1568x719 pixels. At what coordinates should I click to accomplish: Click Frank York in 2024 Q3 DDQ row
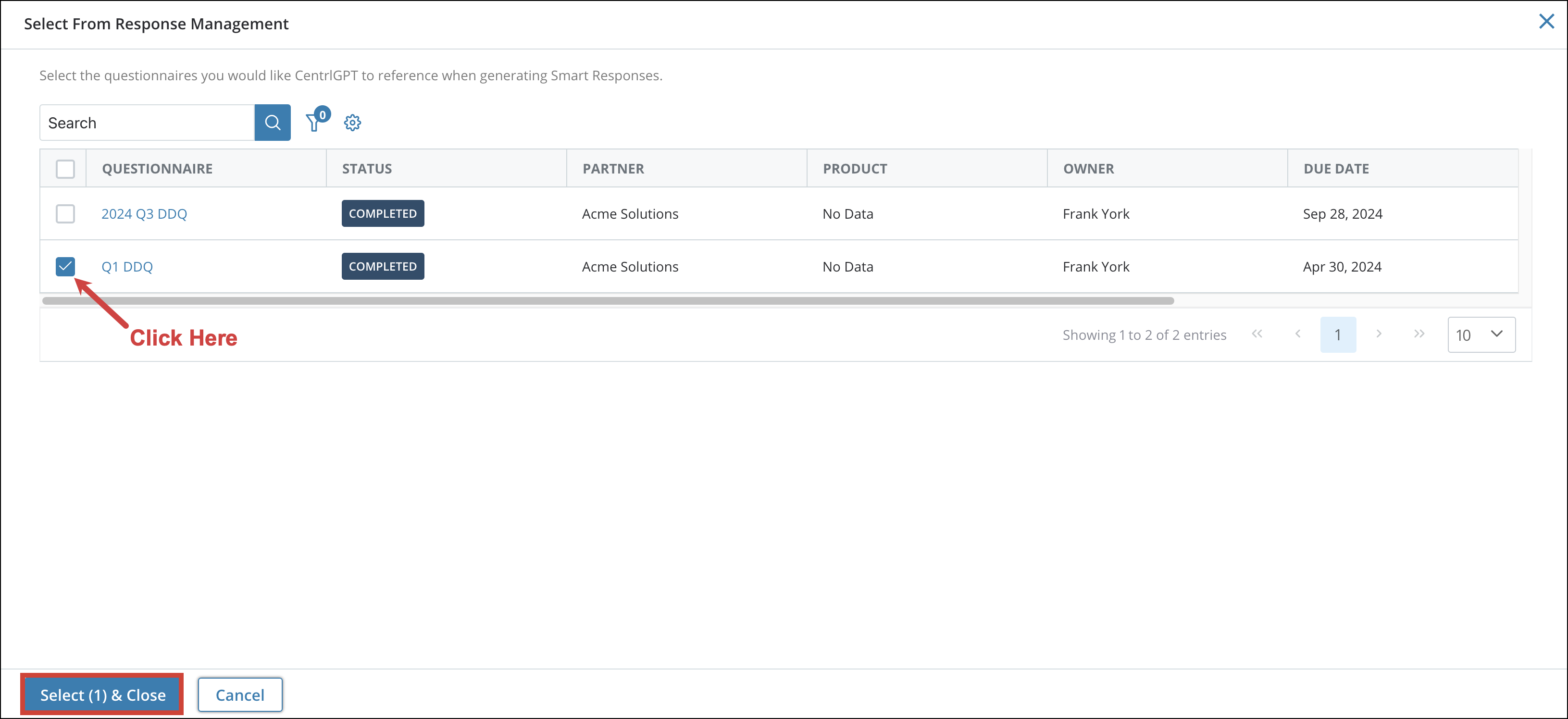point(1095,214)
